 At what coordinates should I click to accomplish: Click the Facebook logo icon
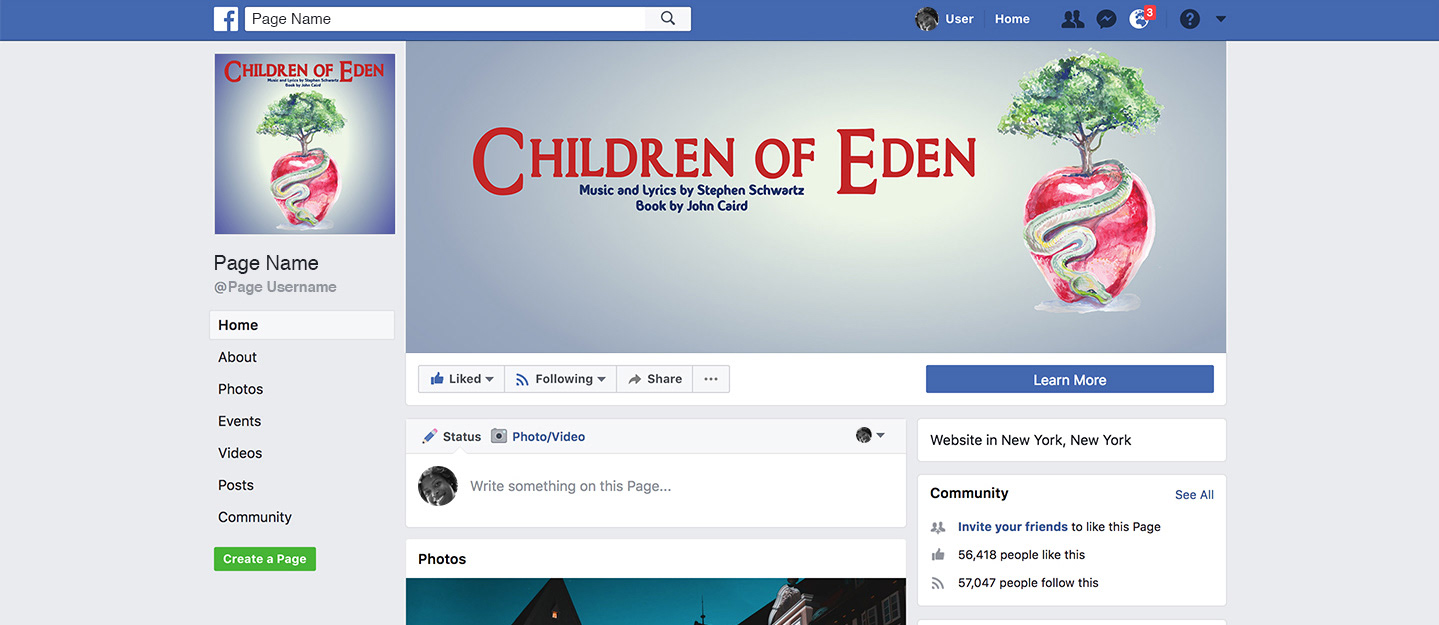pyautogui.click(x=226, y=19)
